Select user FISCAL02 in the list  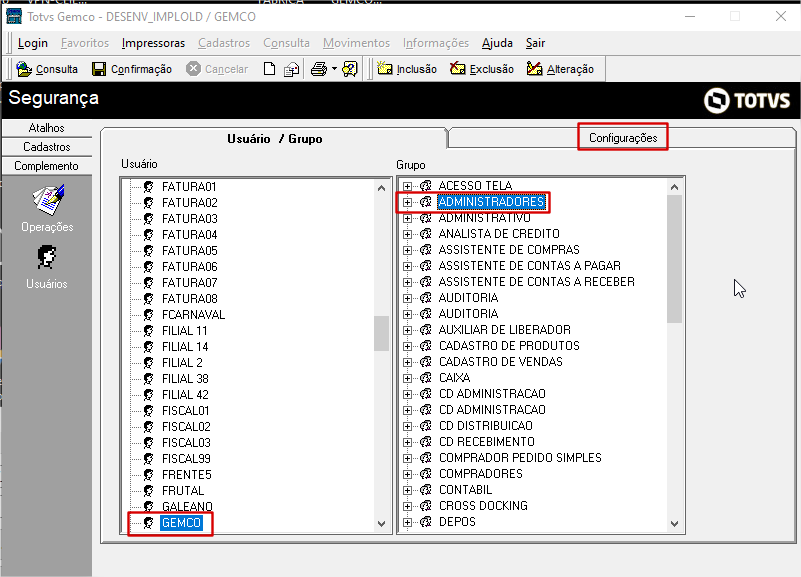coord(186,427)
